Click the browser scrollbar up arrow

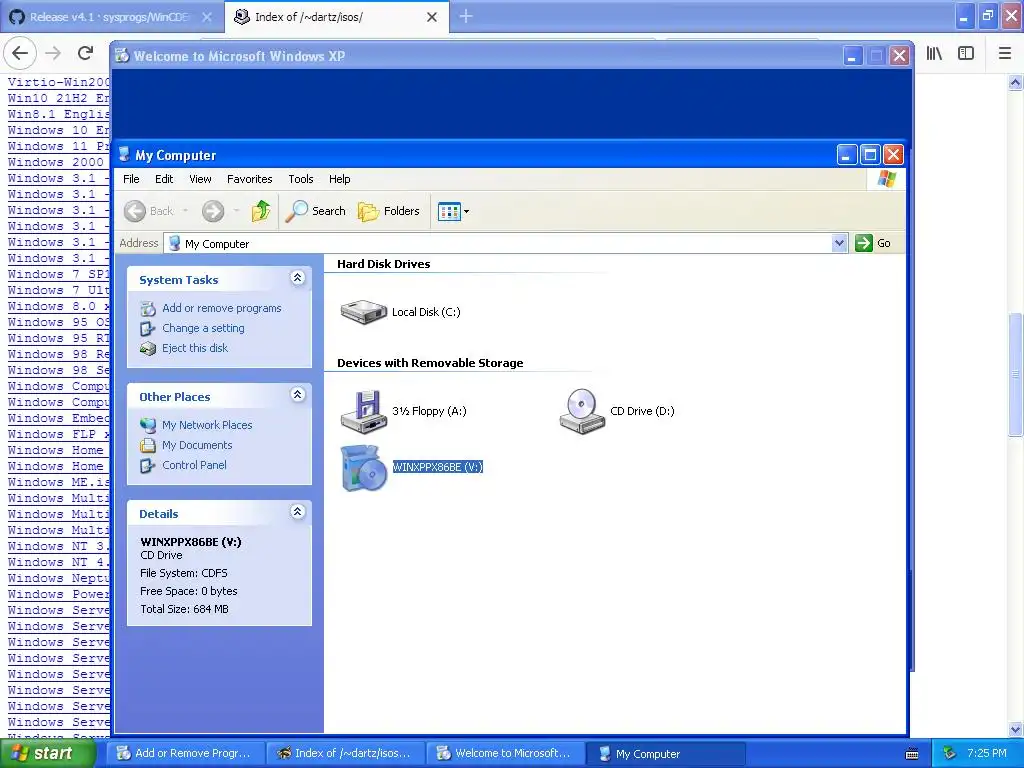[x=1016, y=82]
